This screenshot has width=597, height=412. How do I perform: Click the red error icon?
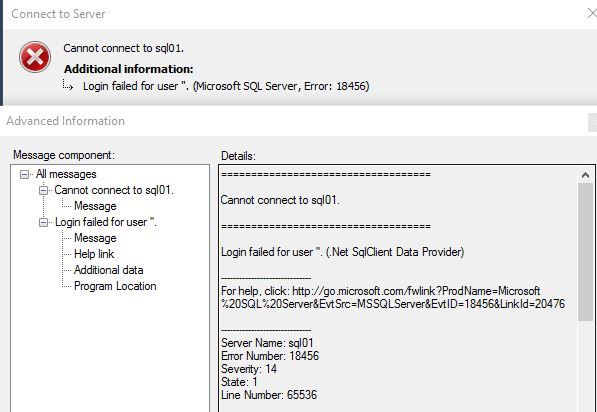[x=35, y=57]
